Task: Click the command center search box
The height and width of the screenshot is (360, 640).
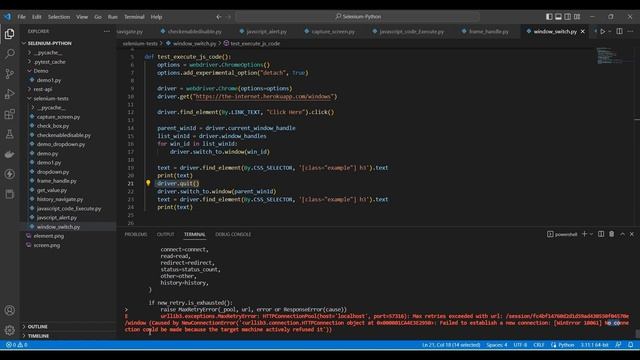Action: [x=358, y=17]
